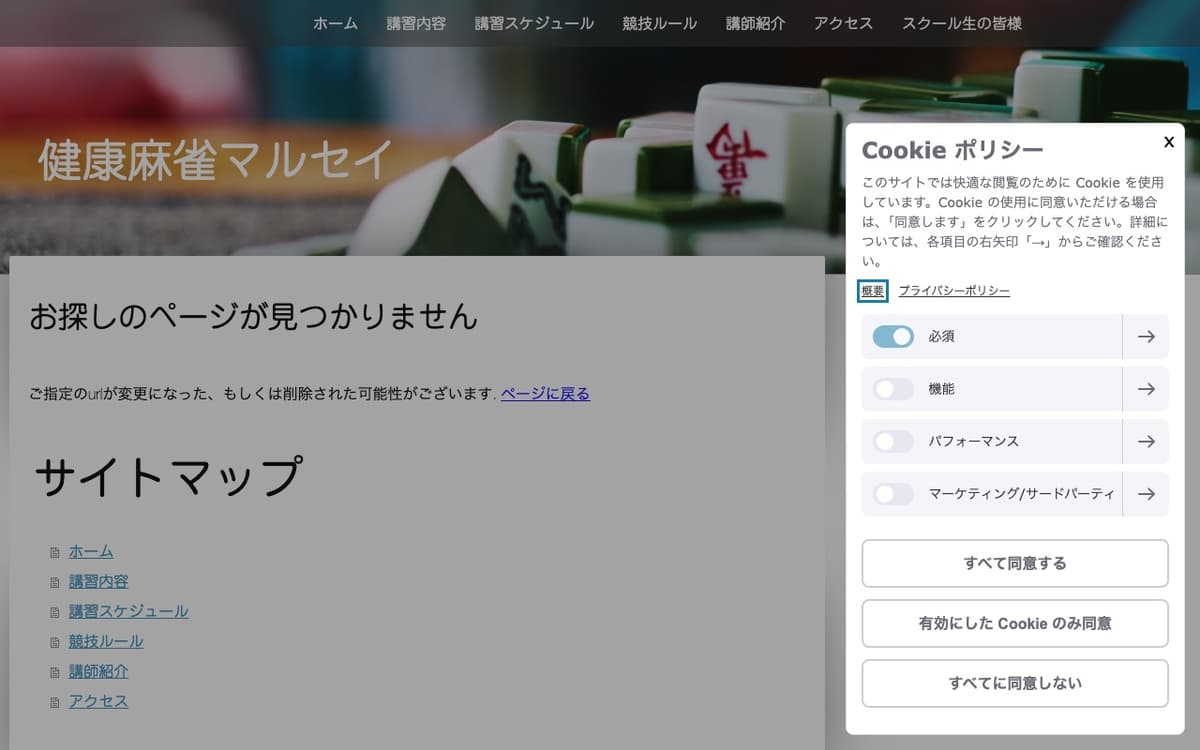Open 講習スケジュール link in sitemap list
This screenshot has height=750, width=1200.
[x=129, y=612]
